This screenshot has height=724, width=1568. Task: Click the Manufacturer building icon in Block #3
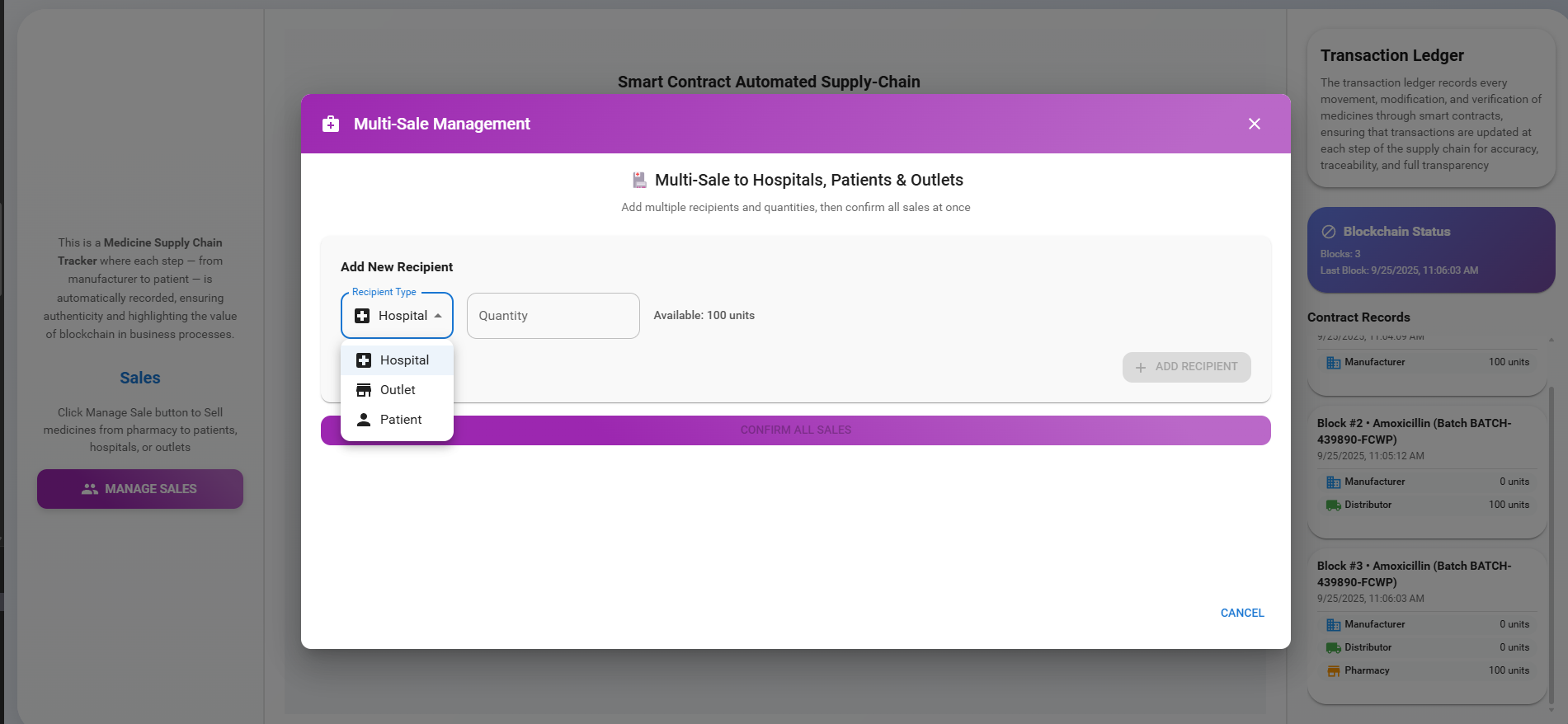(x=1333, y=625)
